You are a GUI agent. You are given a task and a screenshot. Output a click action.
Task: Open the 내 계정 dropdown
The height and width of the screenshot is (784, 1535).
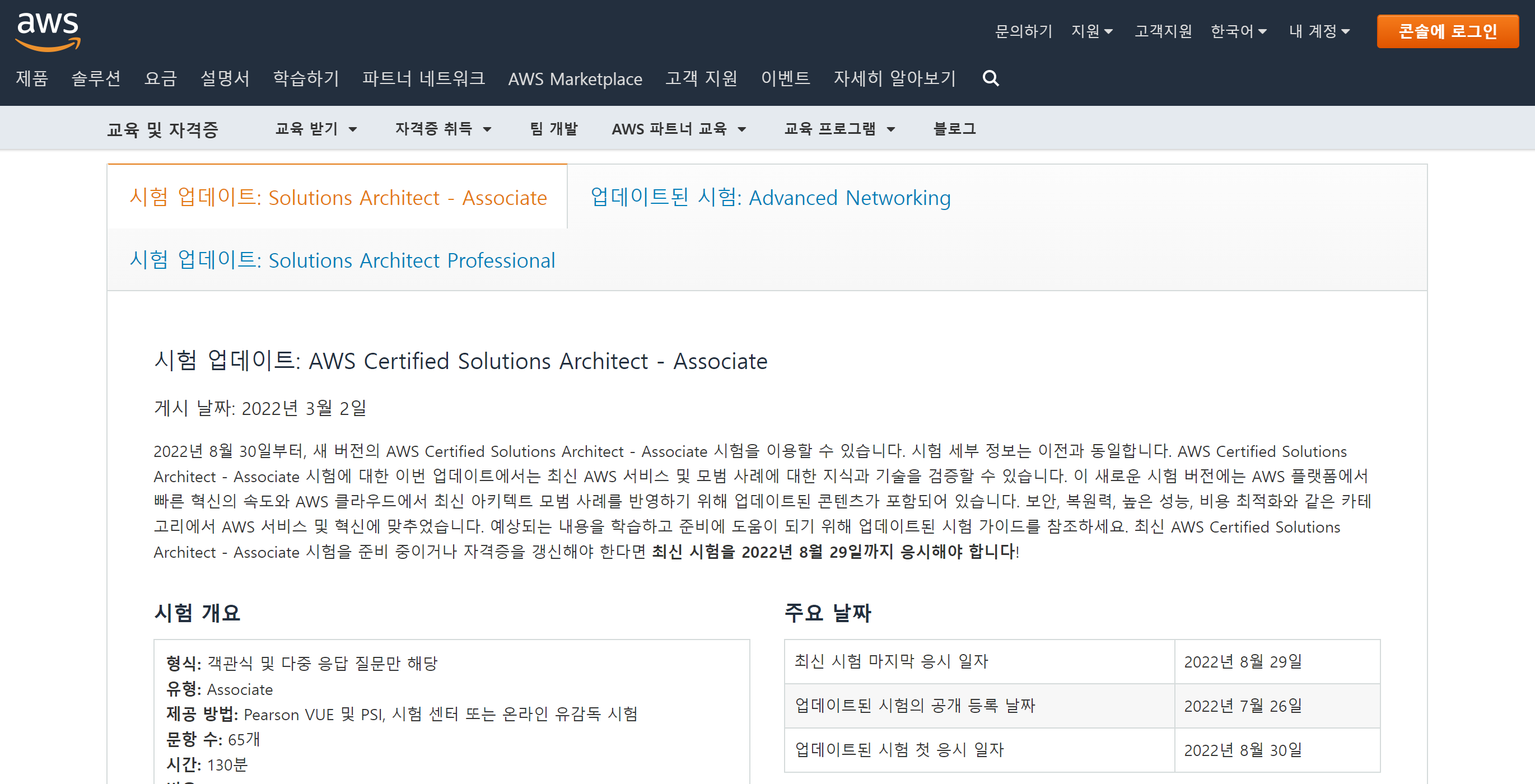tap(1319, 31)
